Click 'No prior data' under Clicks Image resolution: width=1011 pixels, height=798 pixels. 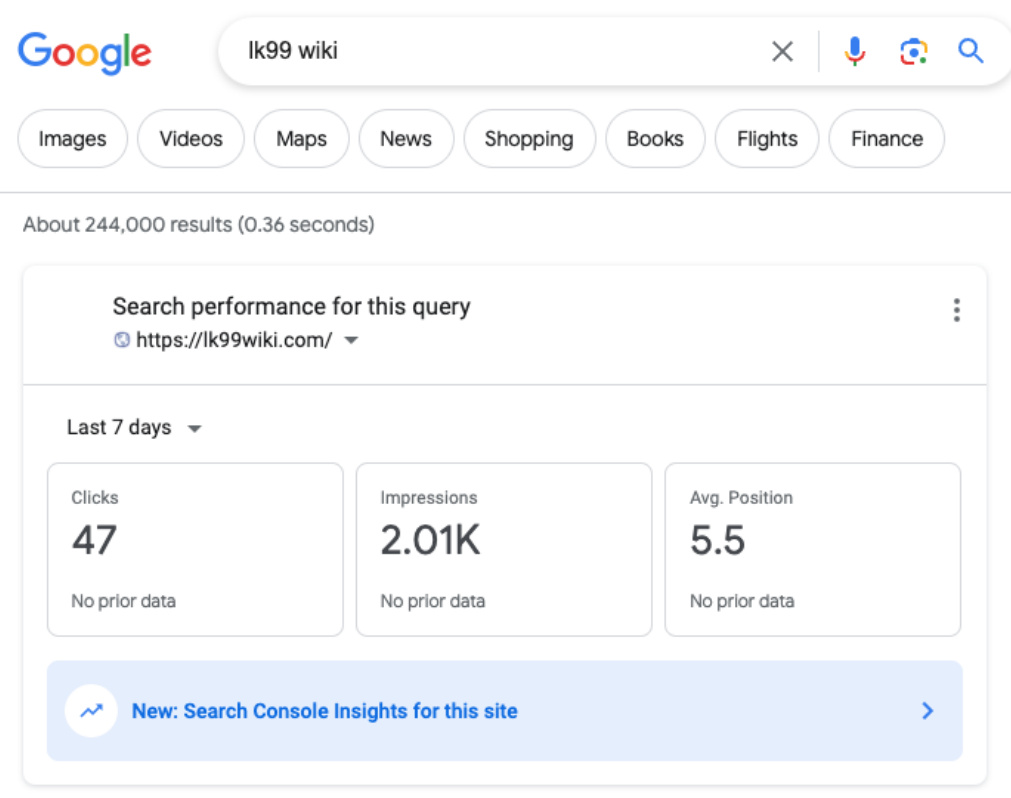coord(123,601)
